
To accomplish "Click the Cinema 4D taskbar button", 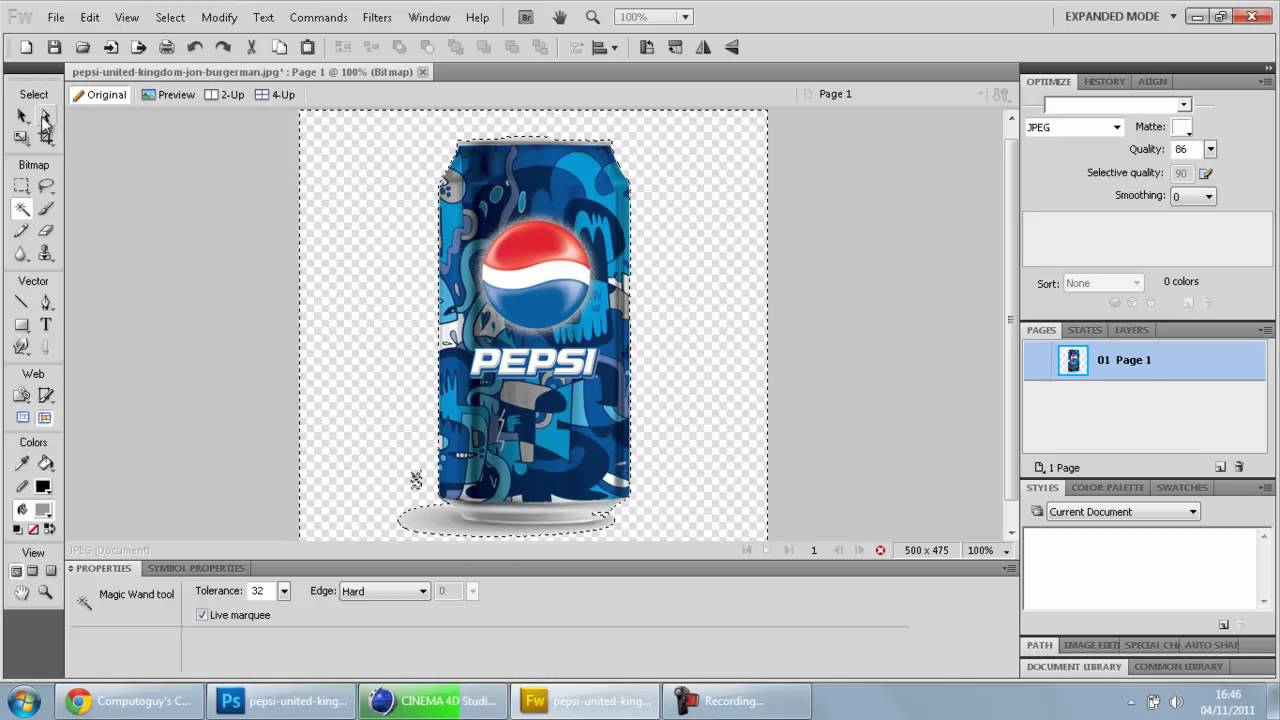I will pyautogui.click(x=433, y=701).
